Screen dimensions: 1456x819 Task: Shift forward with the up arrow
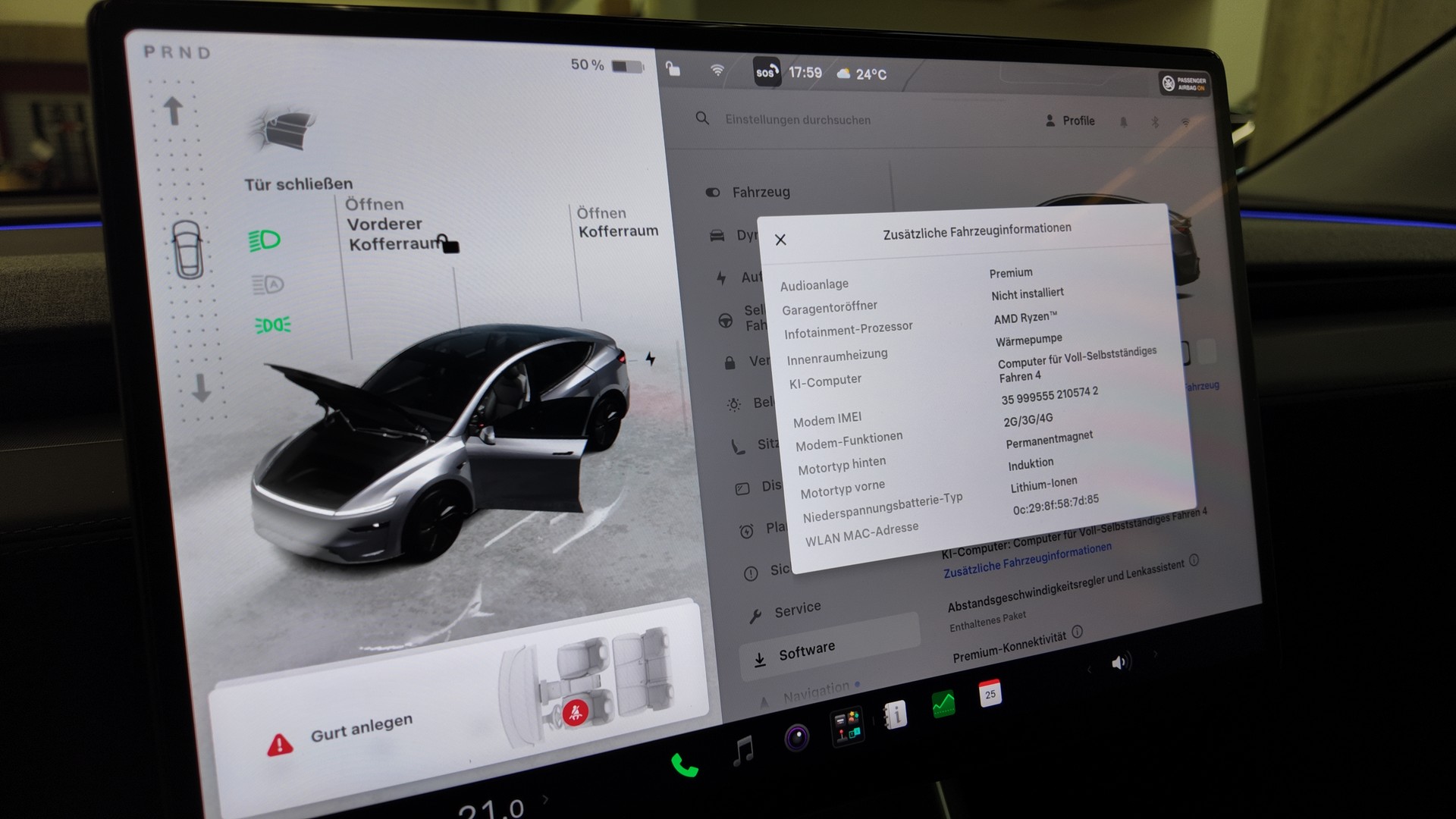(x=174, y=111)
